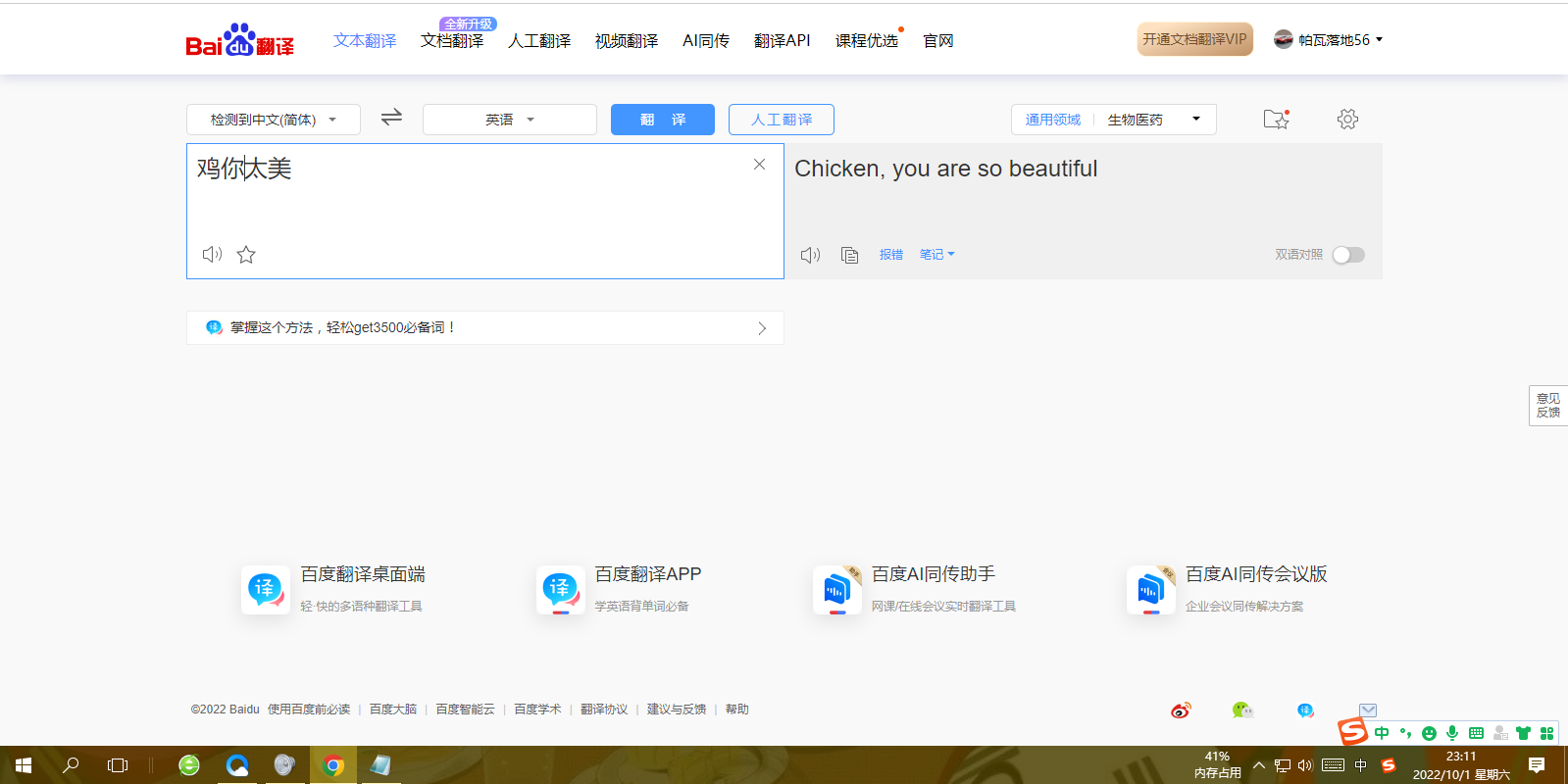Image resolution: width=1568 pixels, height=784 pixels.
Task: Click the 报错 link
Action: coord(891,255)
